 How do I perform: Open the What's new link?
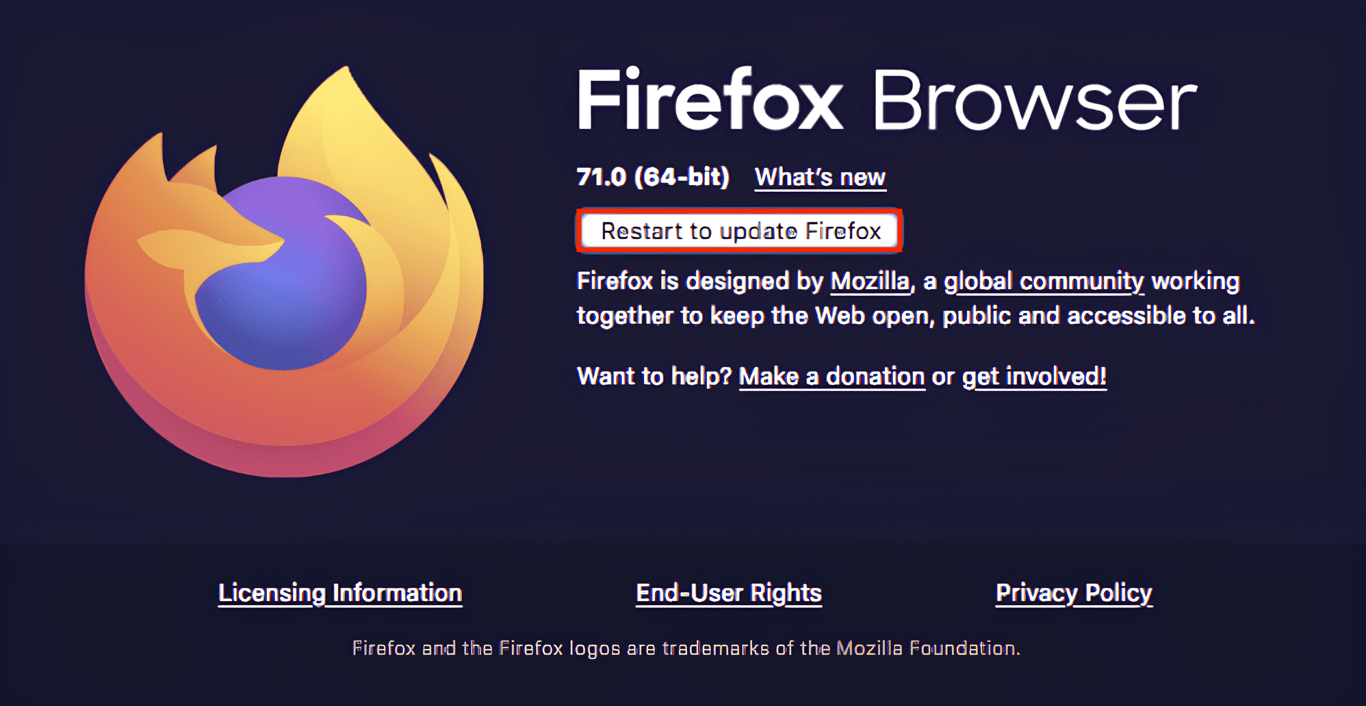[x=819, y=177]
